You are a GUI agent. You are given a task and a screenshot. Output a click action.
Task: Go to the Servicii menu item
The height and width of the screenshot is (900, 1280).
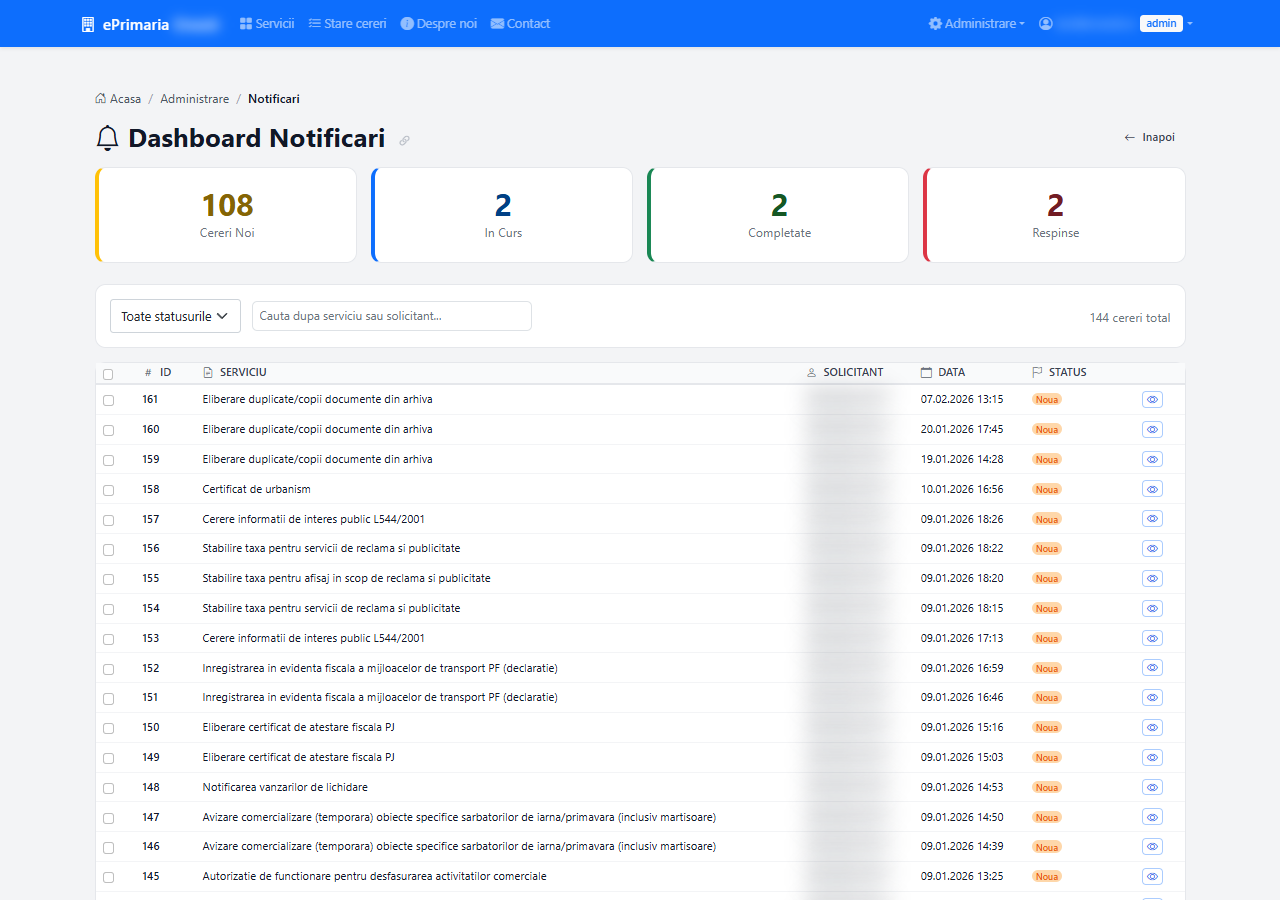click(x=267, y=23)
